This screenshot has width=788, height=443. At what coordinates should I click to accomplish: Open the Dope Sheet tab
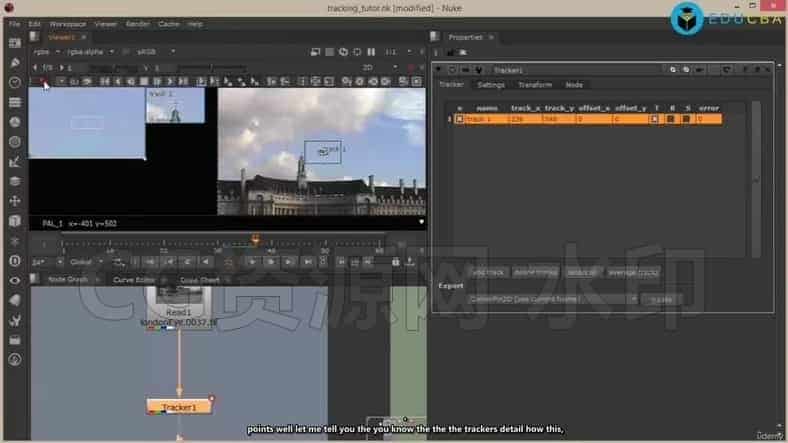pos(200,279)
